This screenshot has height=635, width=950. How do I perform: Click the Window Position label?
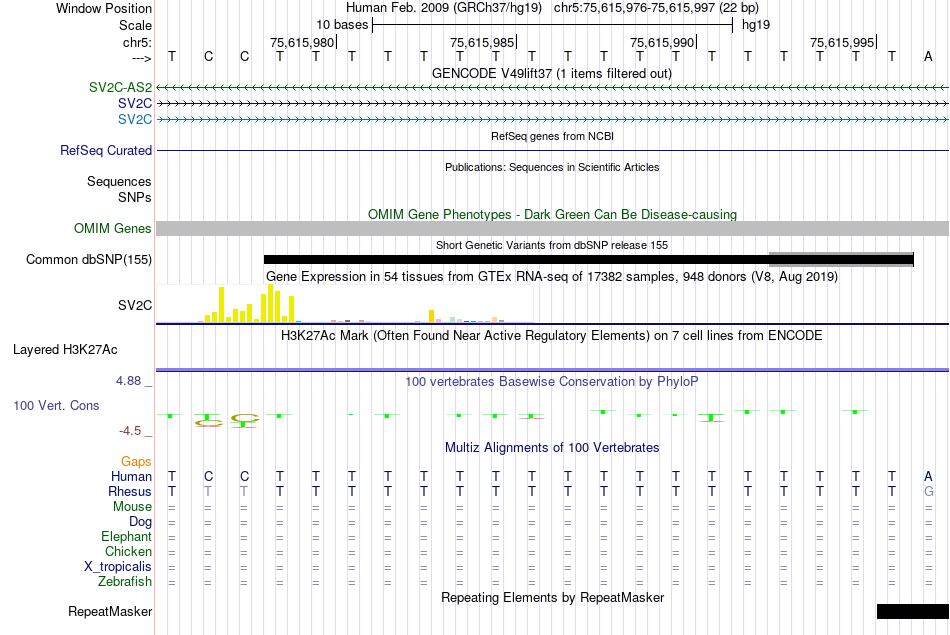coord(104,8)
